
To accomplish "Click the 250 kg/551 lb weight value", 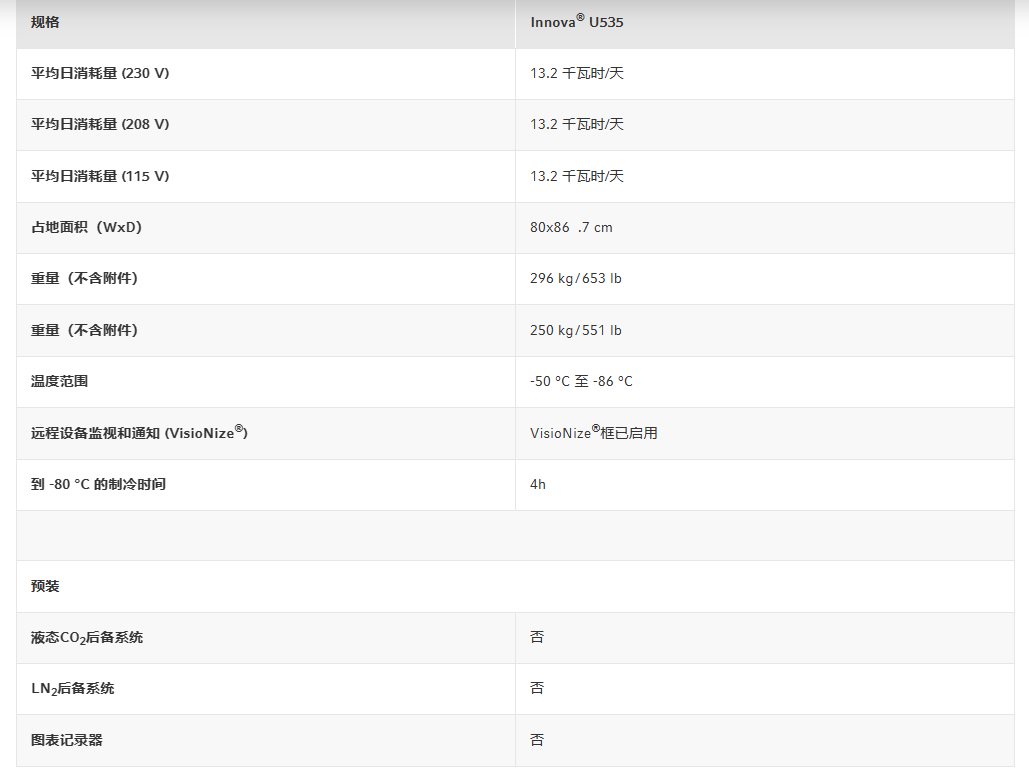I will (576, 331).
